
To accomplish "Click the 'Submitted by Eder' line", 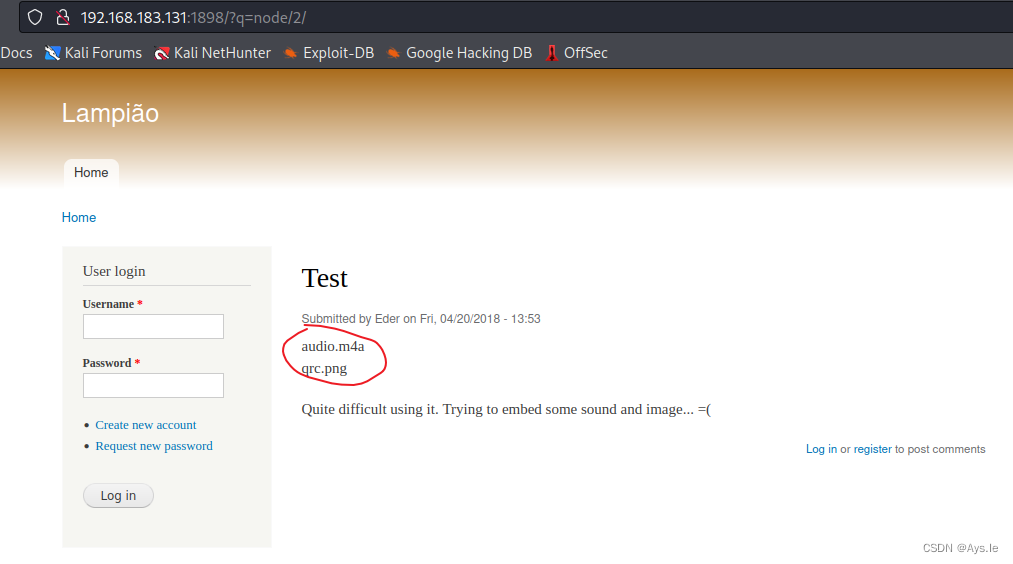I will point(421,319).
